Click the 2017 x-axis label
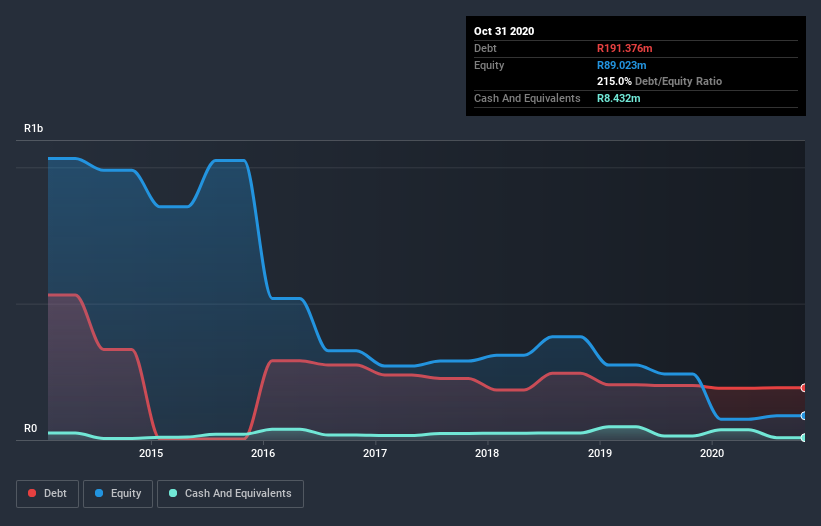The height and width of the screenshot is (526, 821). pyautogui.click(x=375, y=453)
